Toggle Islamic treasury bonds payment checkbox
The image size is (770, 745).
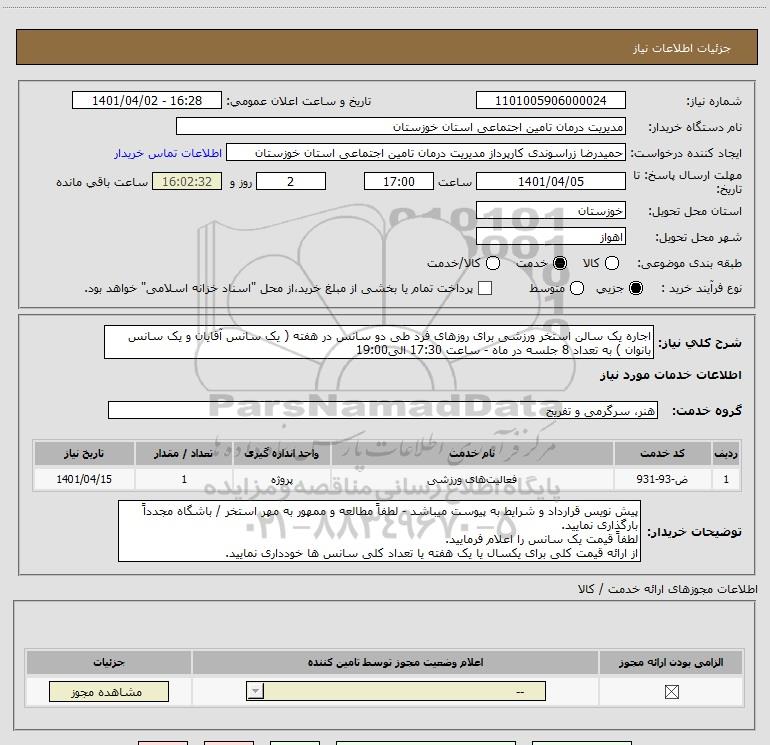point(485,288)
